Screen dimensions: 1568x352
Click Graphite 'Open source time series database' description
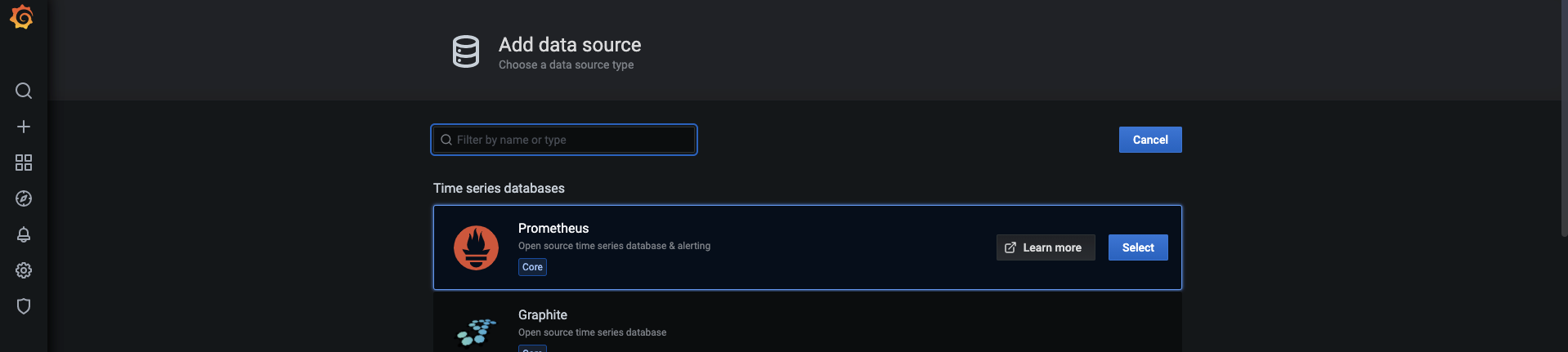pyautogui.click(x=592, y=332)
